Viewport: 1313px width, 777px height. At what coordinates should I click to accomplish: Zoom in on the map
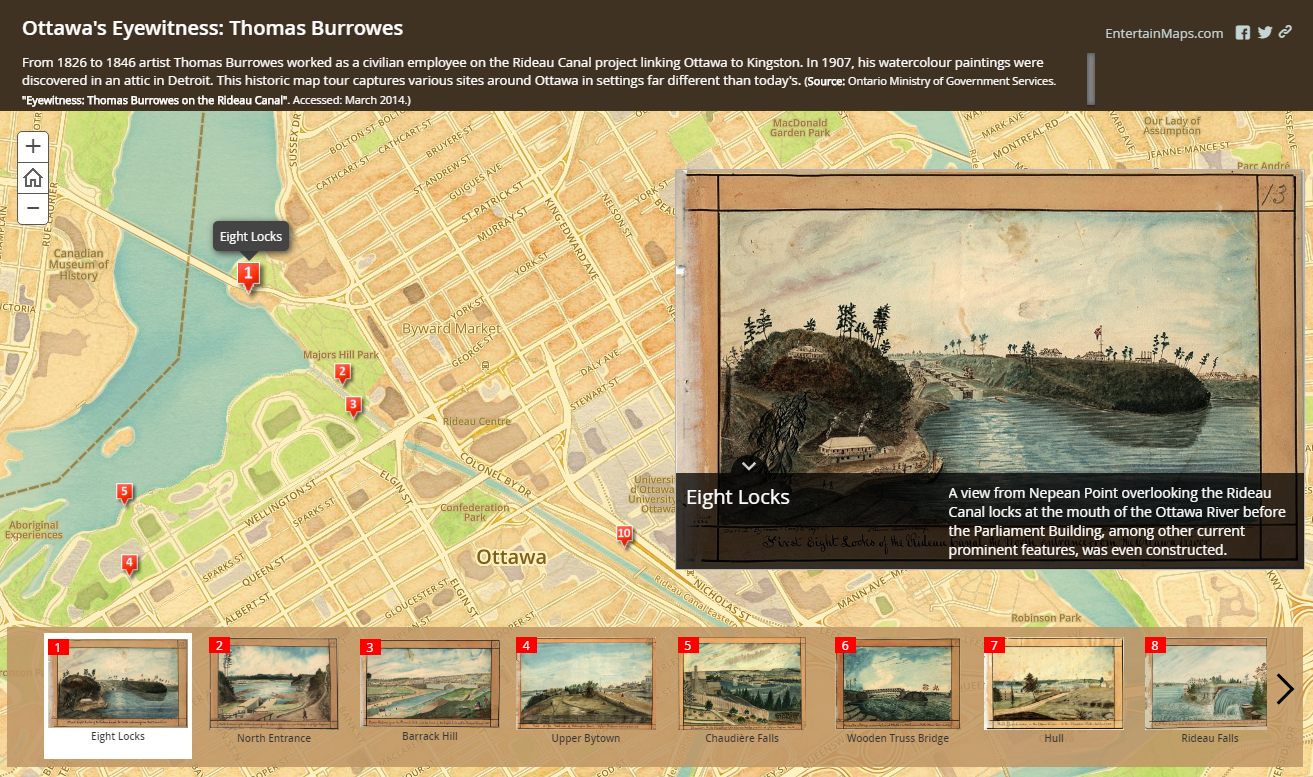(33, 146)
